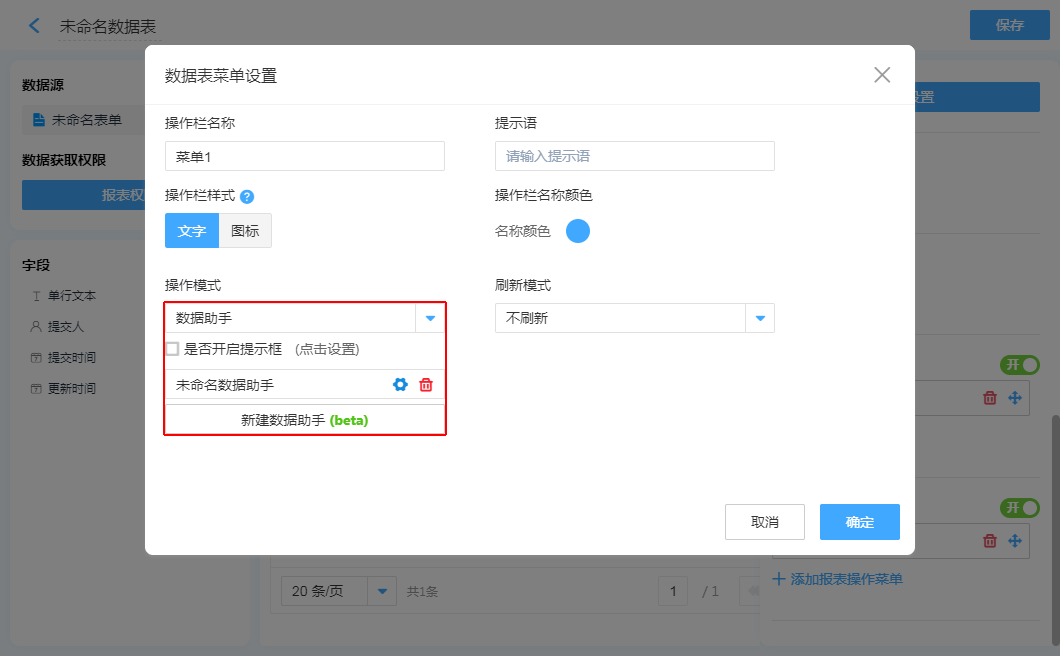Viewport: 1060px width, 656px height.
Task: Expand the 操作模式 dropdown
Action: 430,318
